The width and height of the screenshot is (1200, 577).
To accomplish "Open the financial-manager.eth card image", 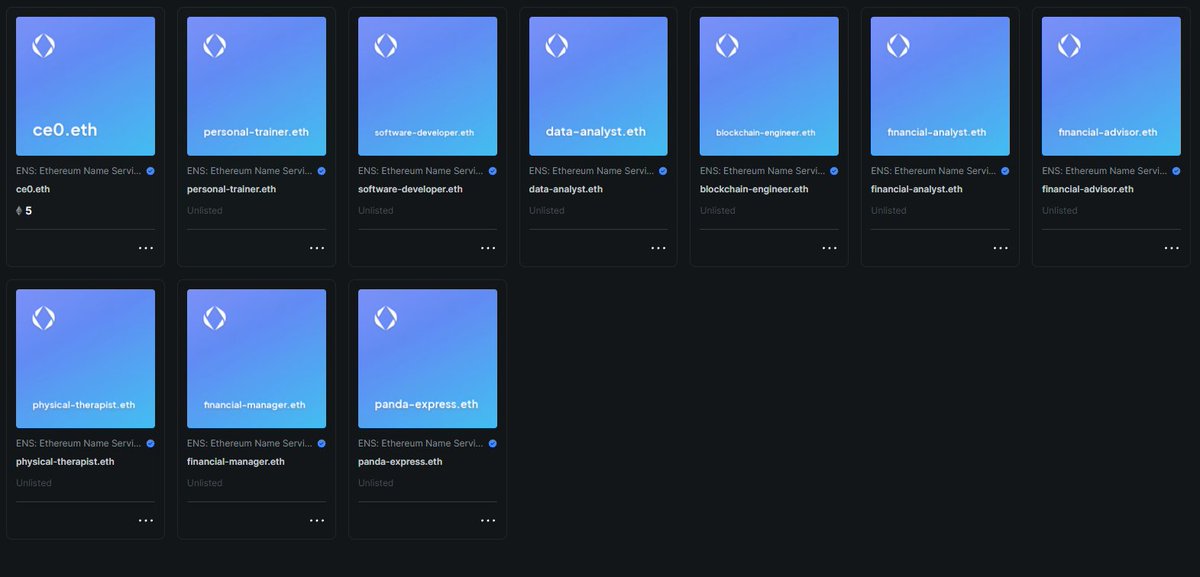I will pos(257,359).
